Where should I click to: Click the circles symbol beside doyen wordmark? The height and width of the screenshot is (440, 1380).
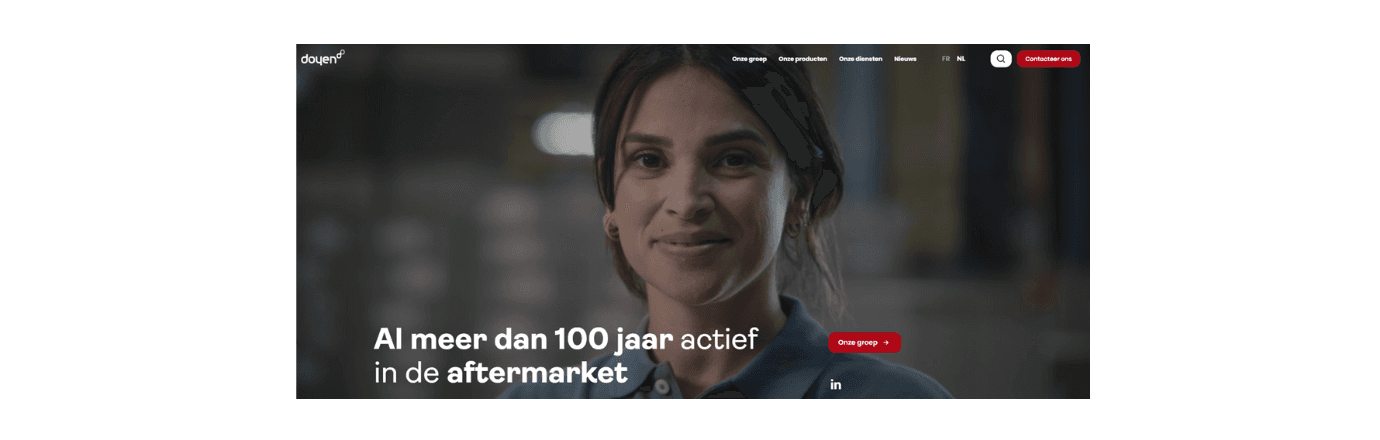coord(340,54)
